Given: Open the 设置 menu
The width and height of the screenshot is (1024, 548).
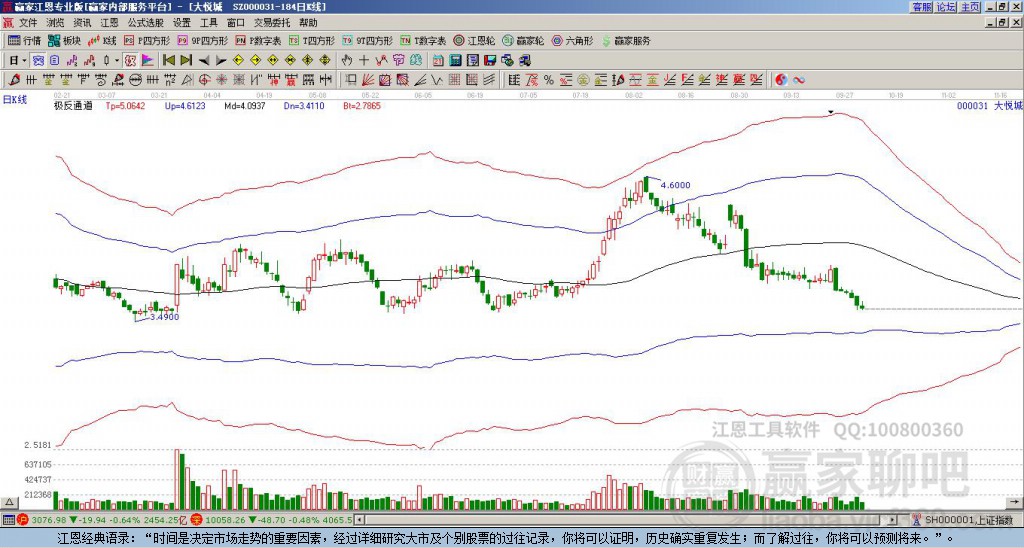Looking at the screenshot, I should tap(182, 23).
